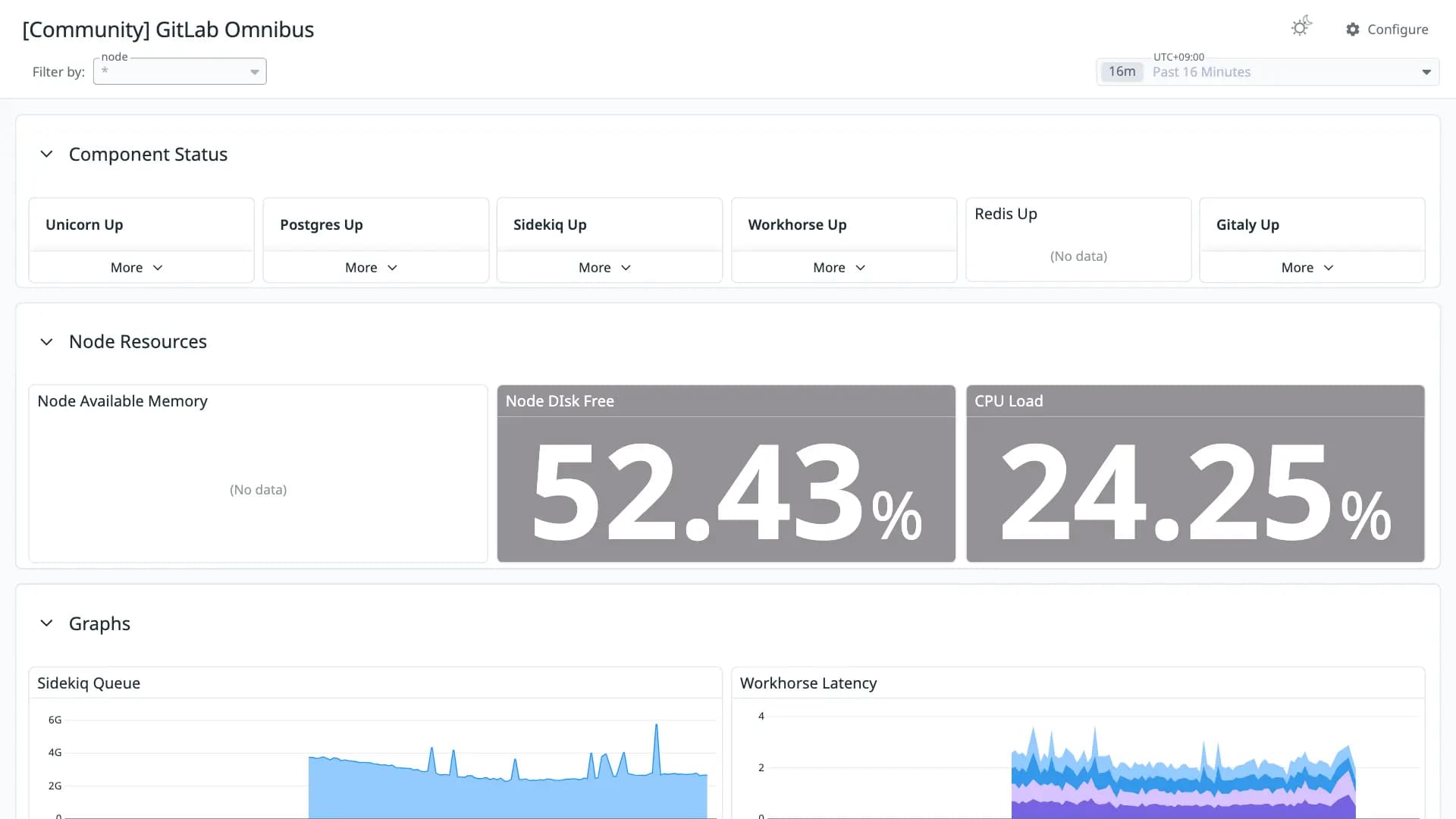
Task: Click the No data text in Redis Up
Action: click(x=1078, y=256)
